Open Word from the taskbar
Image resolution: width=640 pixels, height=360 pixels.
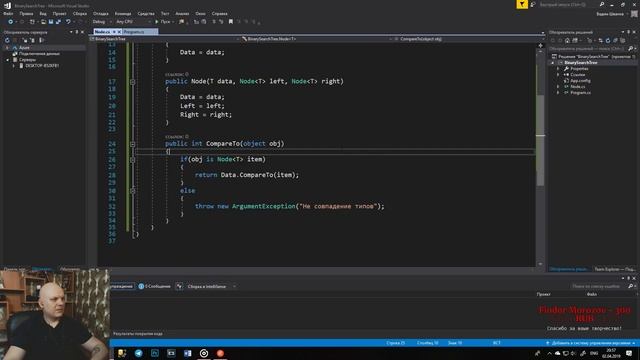(x=188, y=353)
